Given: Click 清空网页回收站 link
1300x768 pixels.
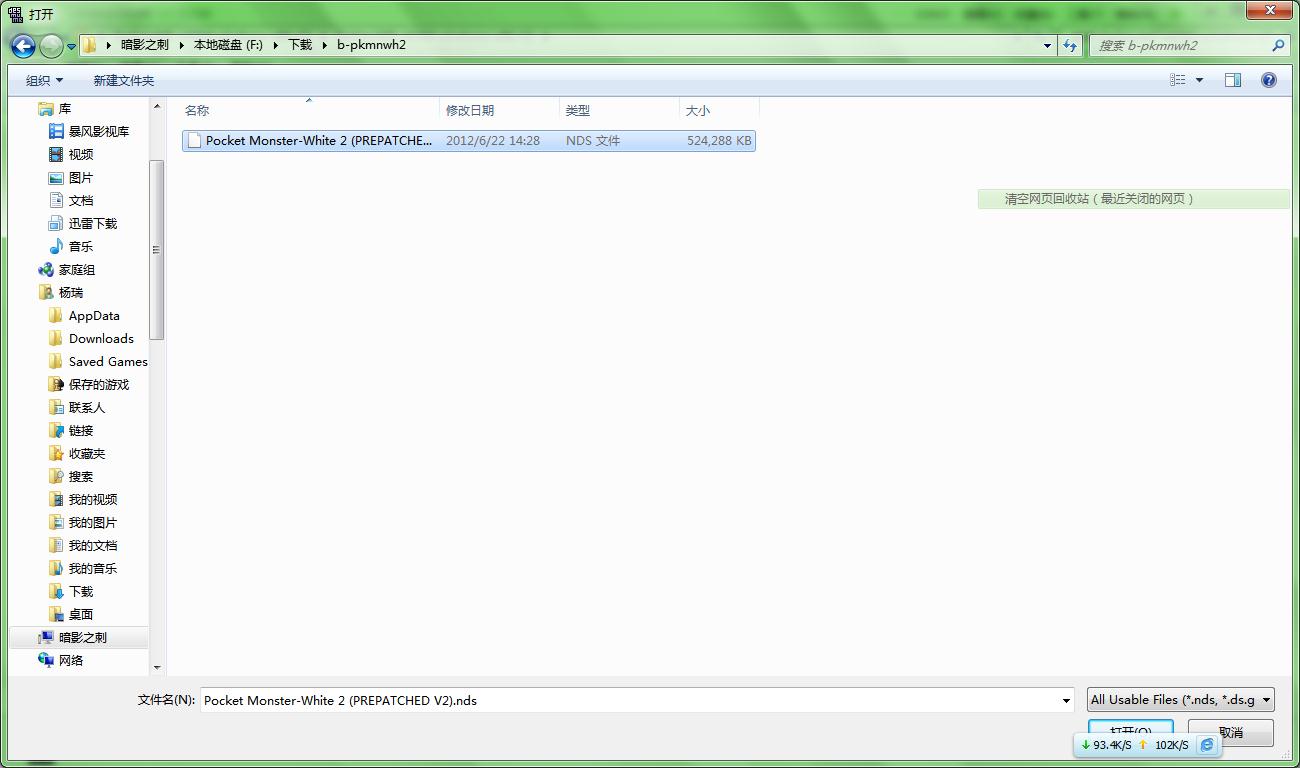Looking at the screenshot, I should tap(1099, 199).
